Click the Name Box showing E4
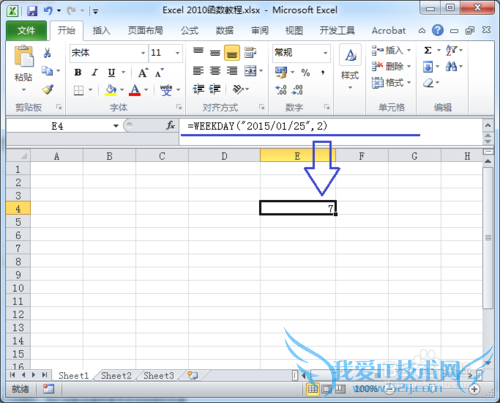The image size is (500, 403). point(57,126)
